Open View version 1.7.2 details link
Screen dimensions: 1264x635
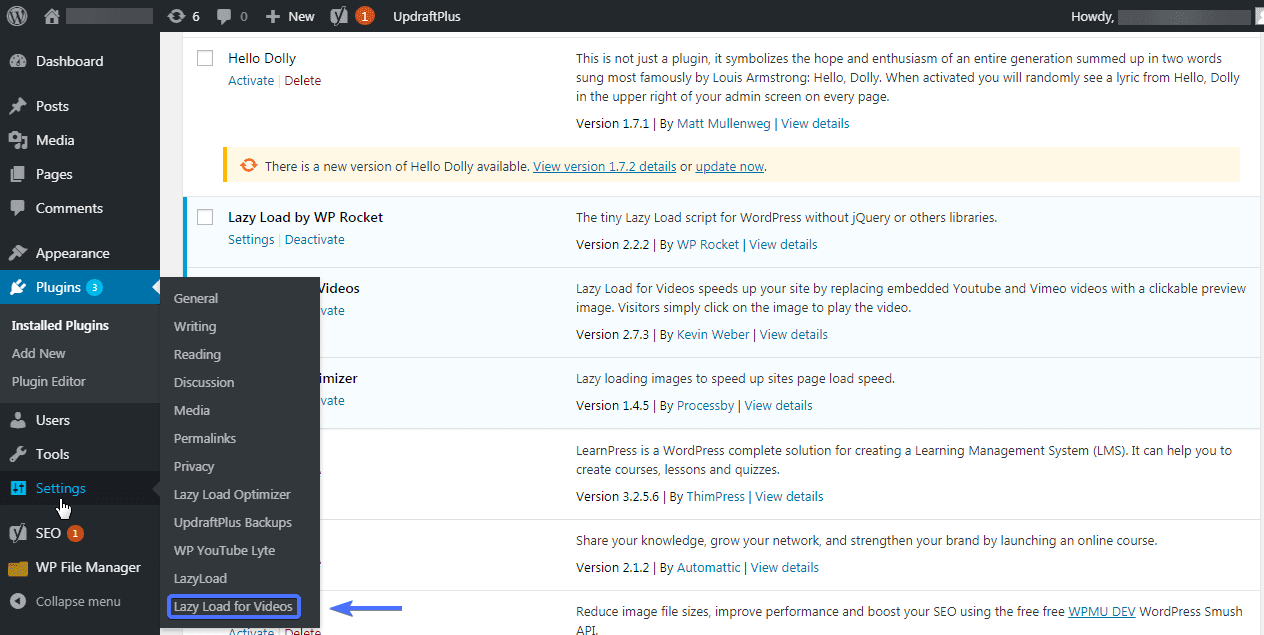point(605,166)
